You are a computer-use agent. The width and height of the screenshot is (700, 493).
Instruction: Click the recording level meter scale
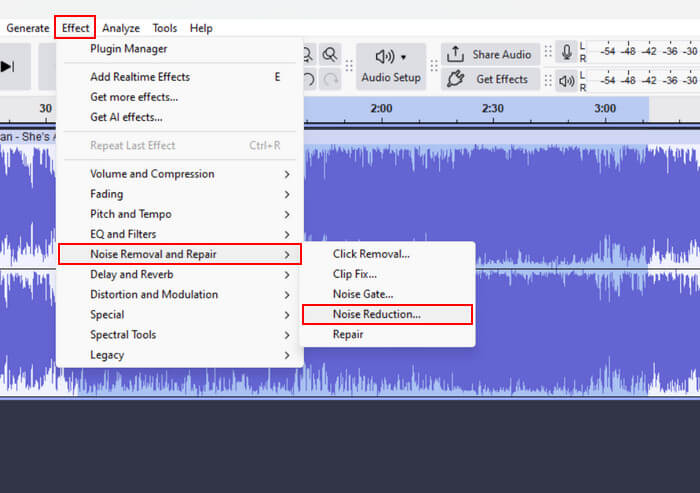pyautogui.click(x=643, y=51)
